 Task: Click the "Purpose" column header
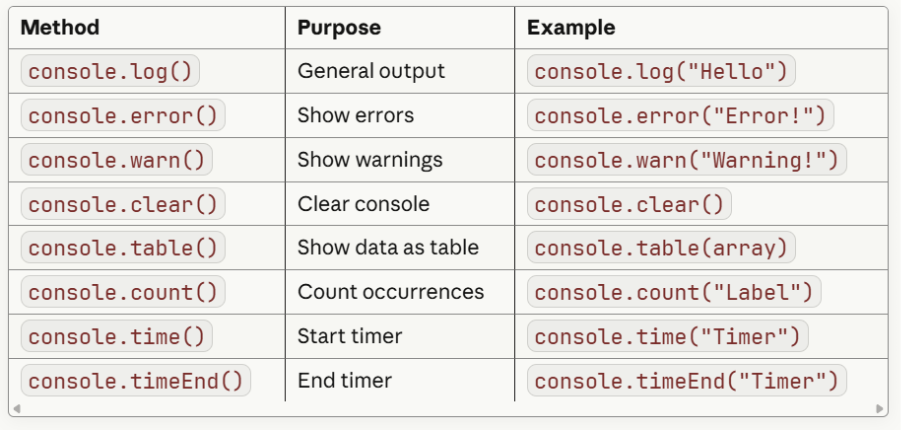coord(339,27)
